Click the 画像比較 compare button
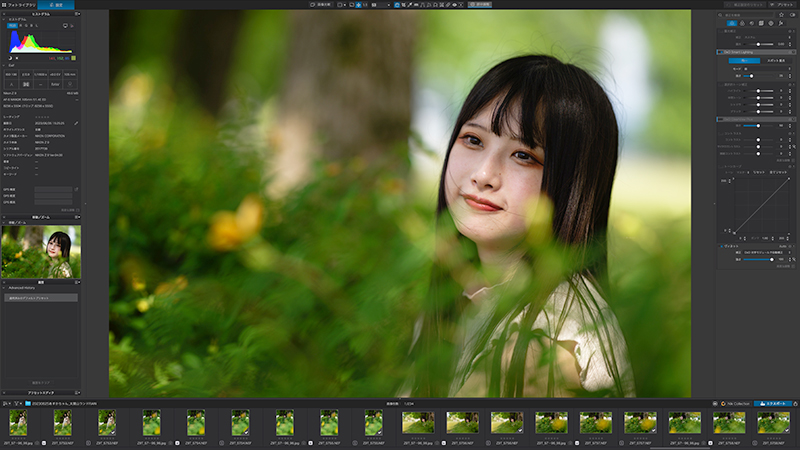Screen dimensions: 800x450 tap(321, 5)
